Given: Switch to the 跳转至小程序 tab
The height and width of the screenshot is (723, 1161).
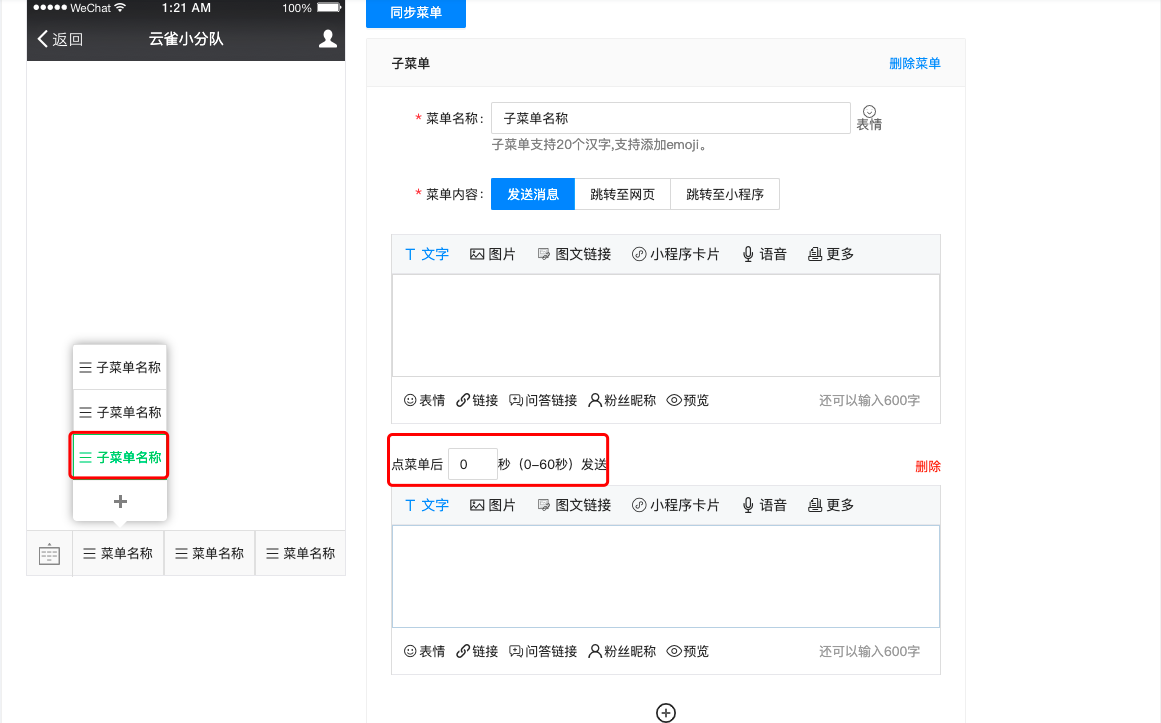Looking at the screenshot, I should tap(725, 193).
